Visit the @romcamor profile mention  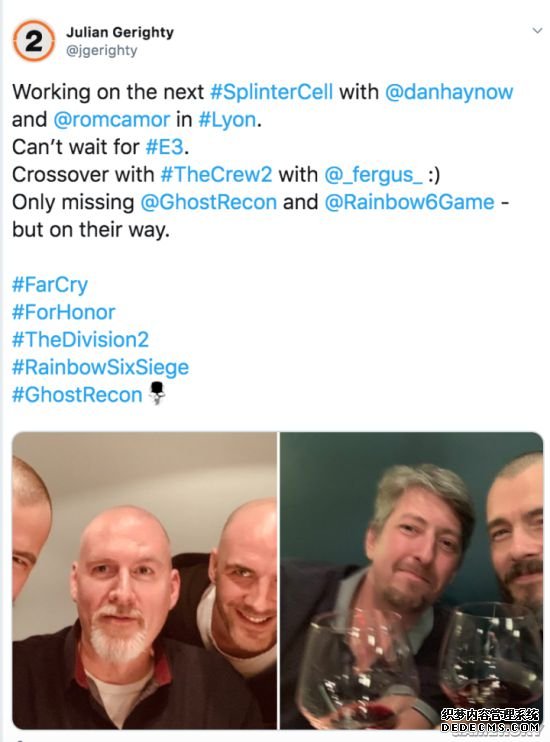[x=111, y=119]
